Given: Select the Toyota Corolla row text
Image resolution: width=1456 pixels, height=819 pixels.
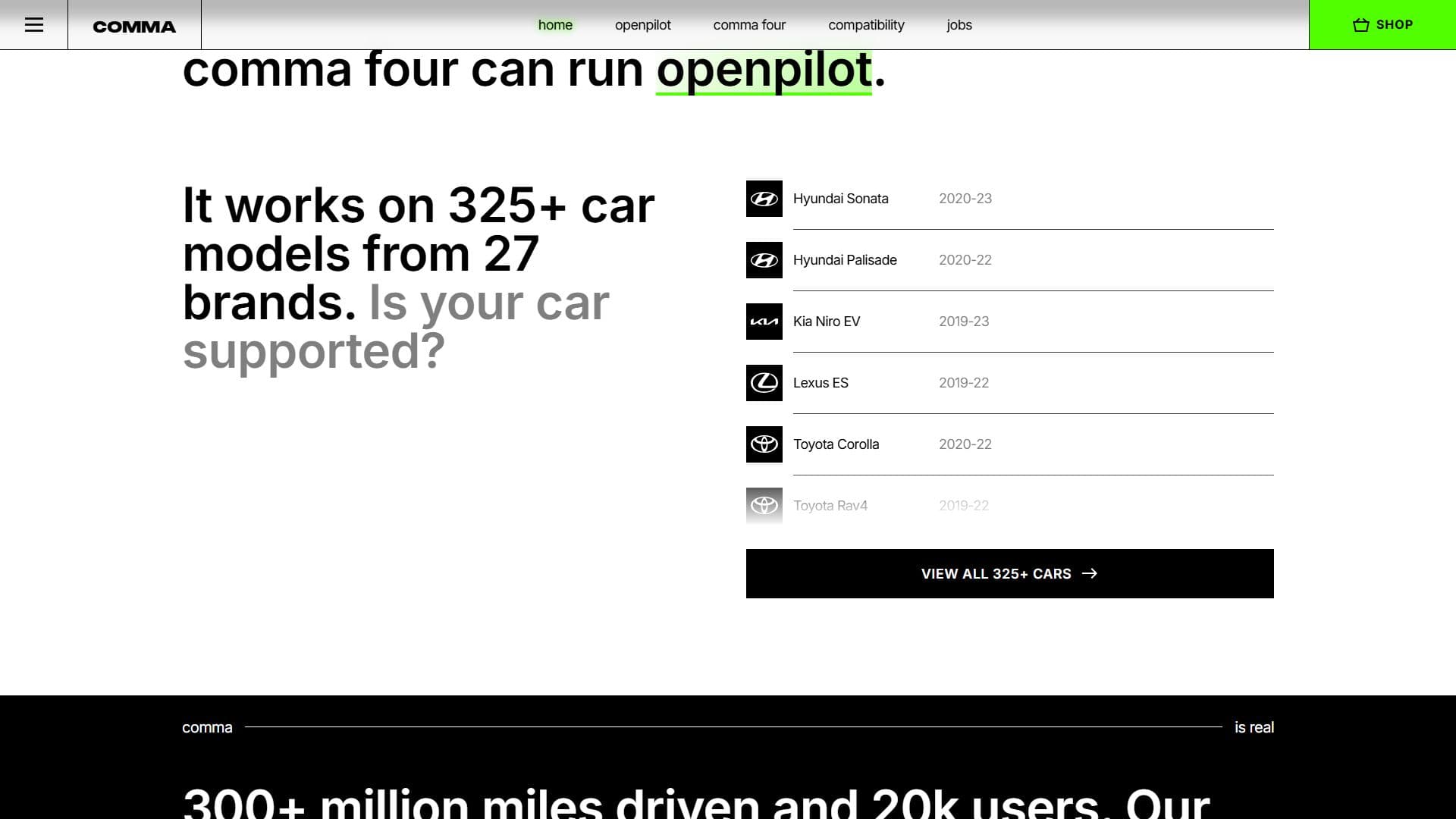Looking at the screenshot, I should pyautogui.click(x=836, y=444).
